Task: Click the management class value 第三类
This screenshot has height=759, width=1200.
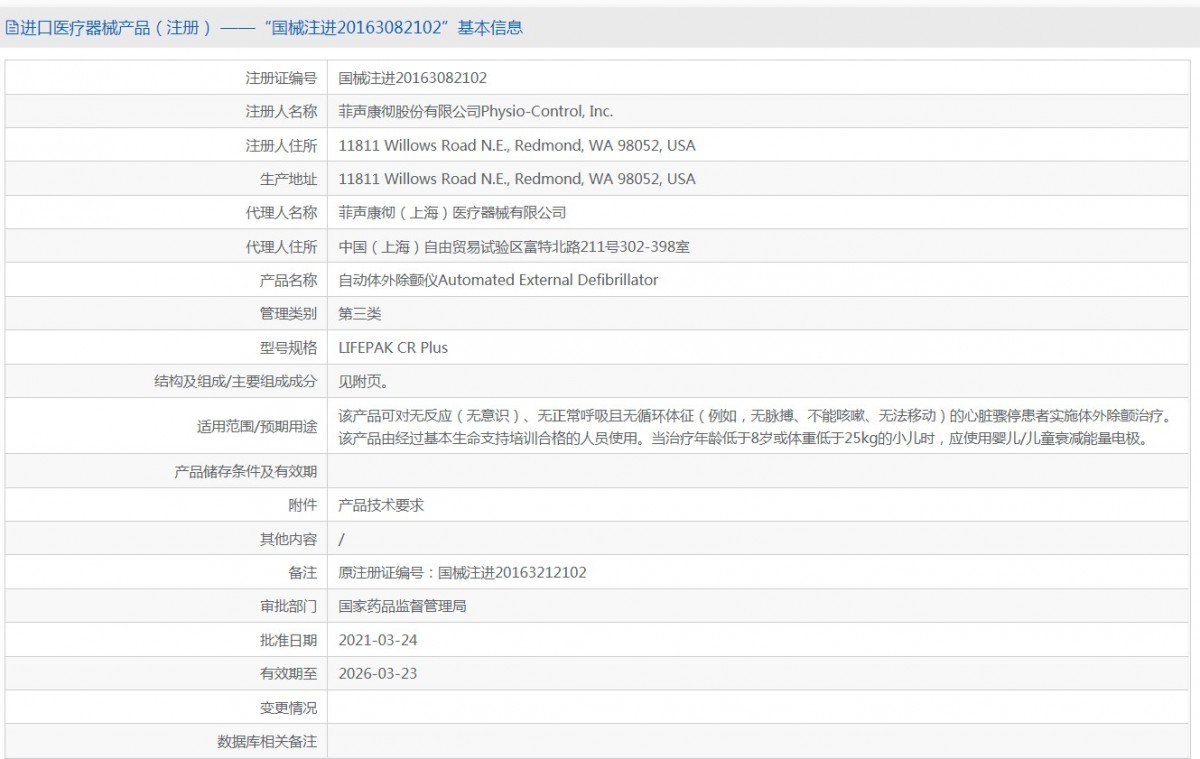Action: (360, 314)
